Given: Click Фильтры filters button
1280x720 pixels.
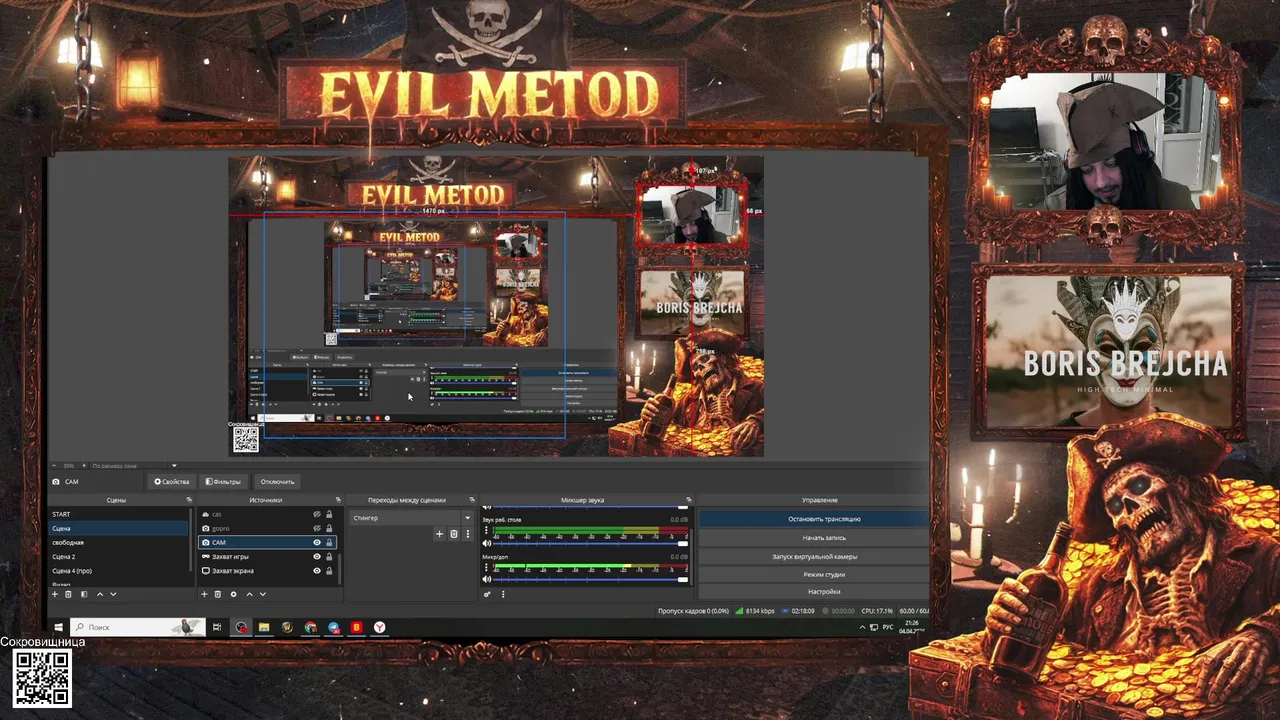Looking at the screenshot, I should (x=222, y=482).
